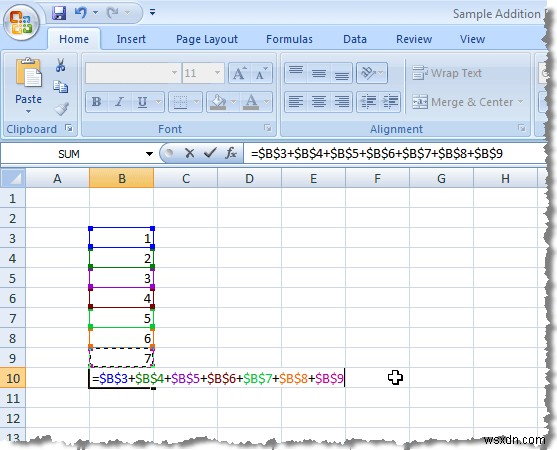This screenshot has height=450, width=557.
Task: Toggle Bold formatting
Action: point(97,102)
